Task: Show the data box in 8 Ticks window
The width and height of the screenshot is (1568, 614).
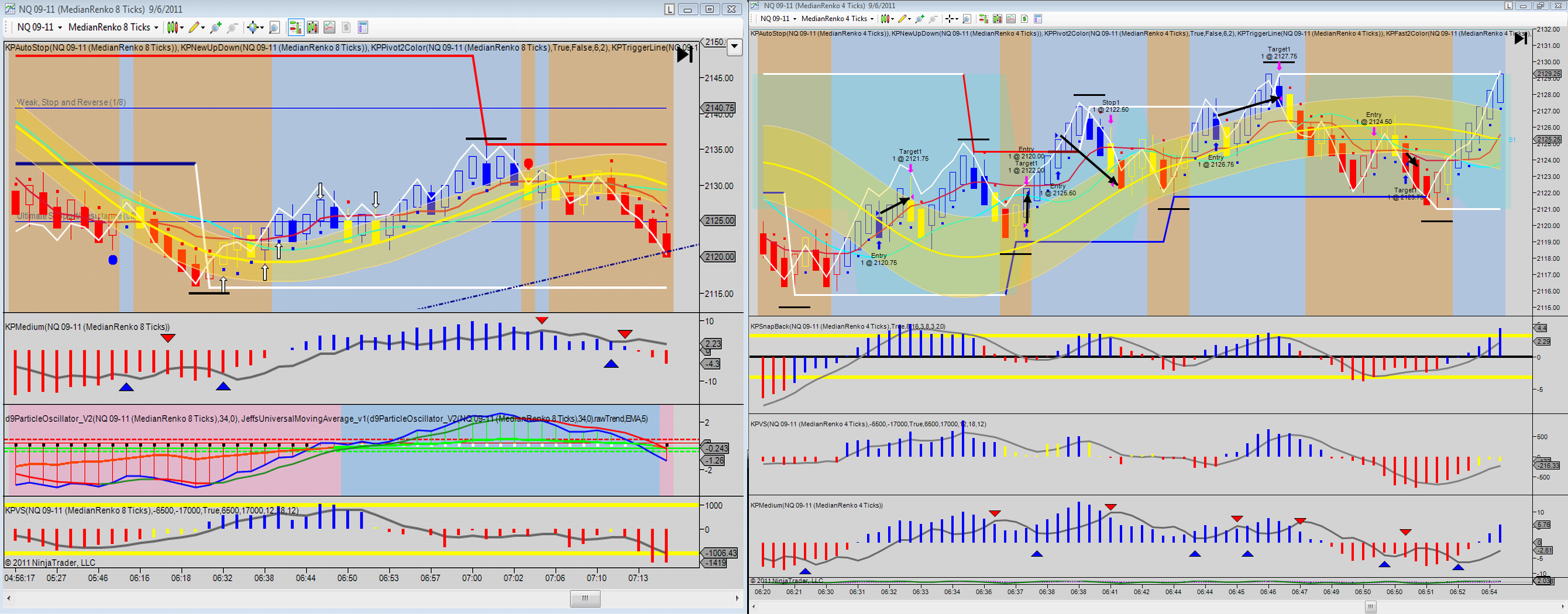Action: [274, 27]
